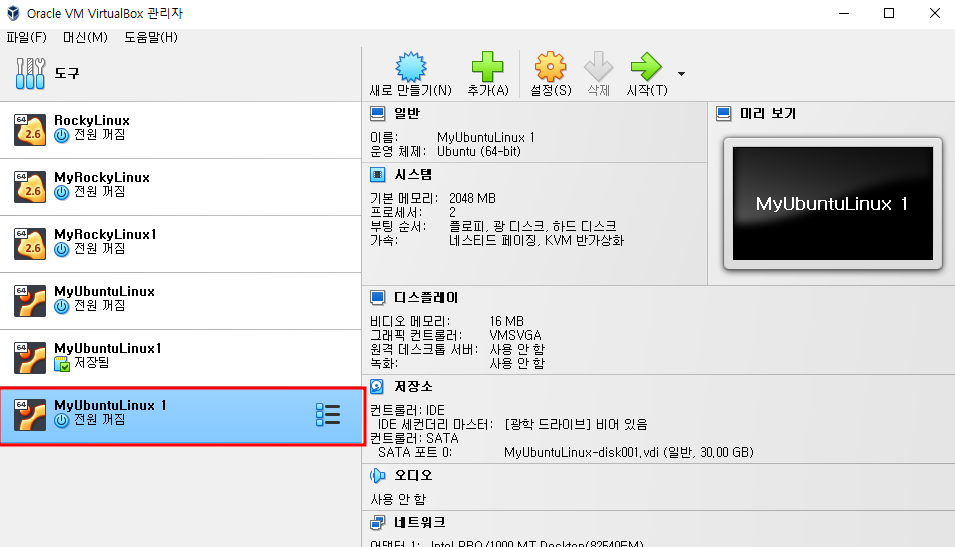This screenshot has width=955, height=547.
Task: Click the MyUbuntuLinux 1 preview thumbnail
Action: tap(833, 203)
